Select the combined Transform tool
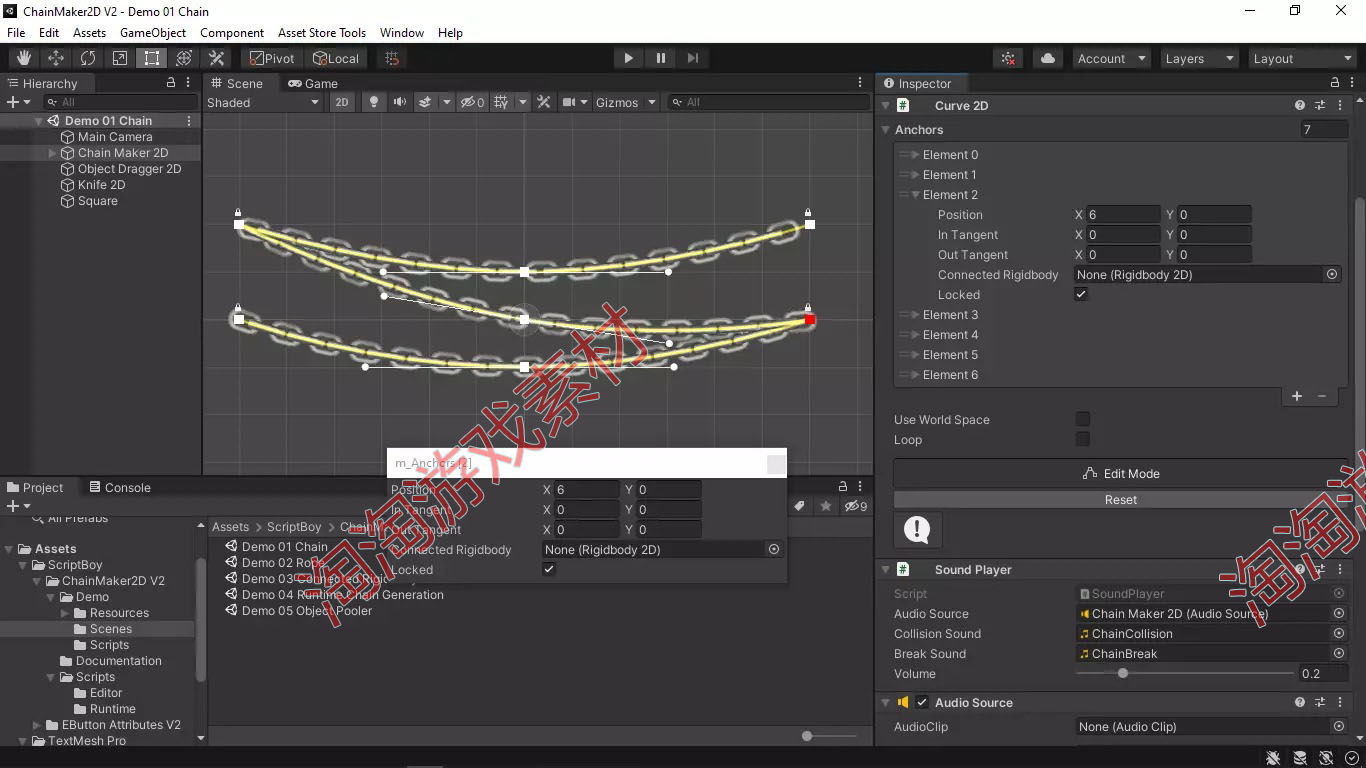The width and height of the screenshot is (1366, 768). 184,58
